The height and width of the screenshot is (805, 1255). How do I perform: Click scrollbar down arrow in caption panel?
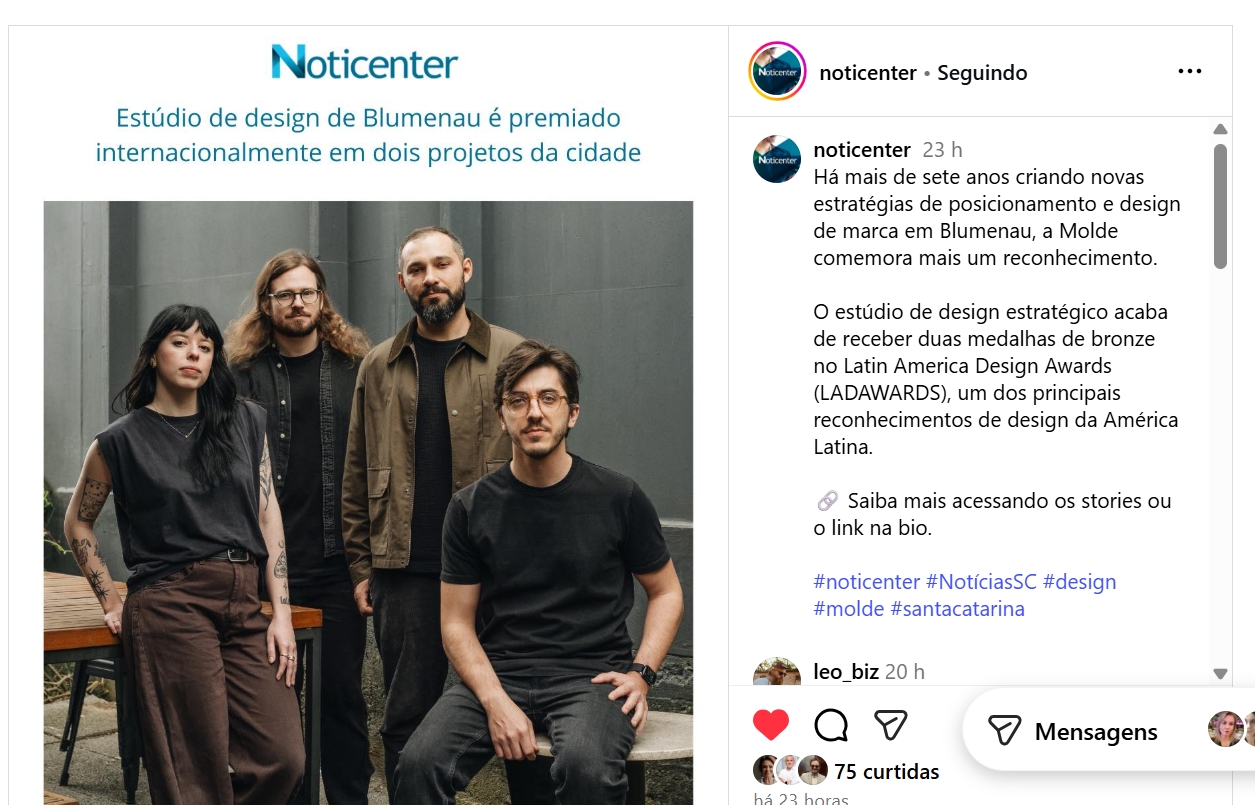pos(1220,674)
